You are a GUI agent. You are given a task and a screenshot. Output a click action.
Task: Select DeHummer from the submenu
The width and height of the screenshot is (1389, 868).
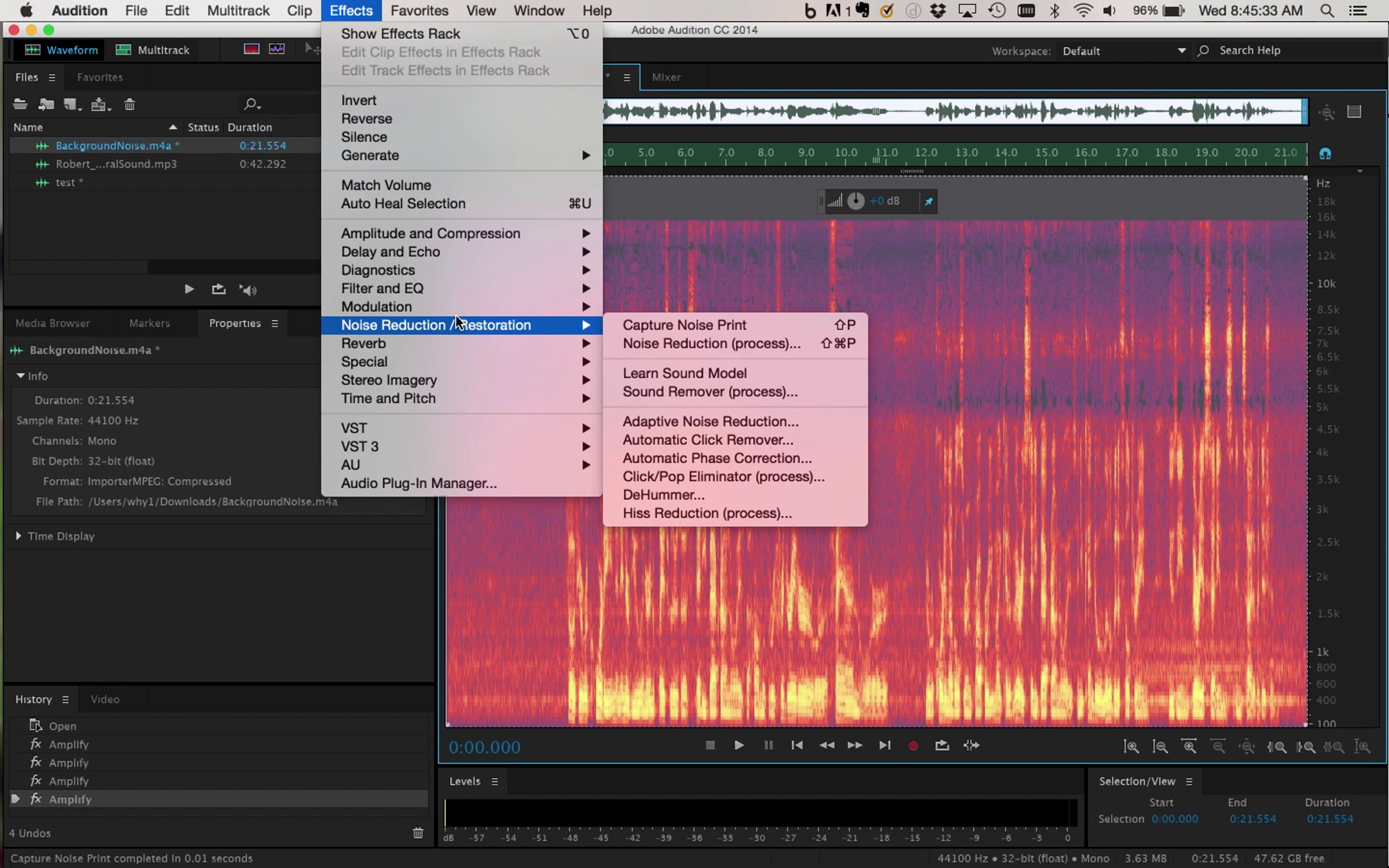pos(663,495)
